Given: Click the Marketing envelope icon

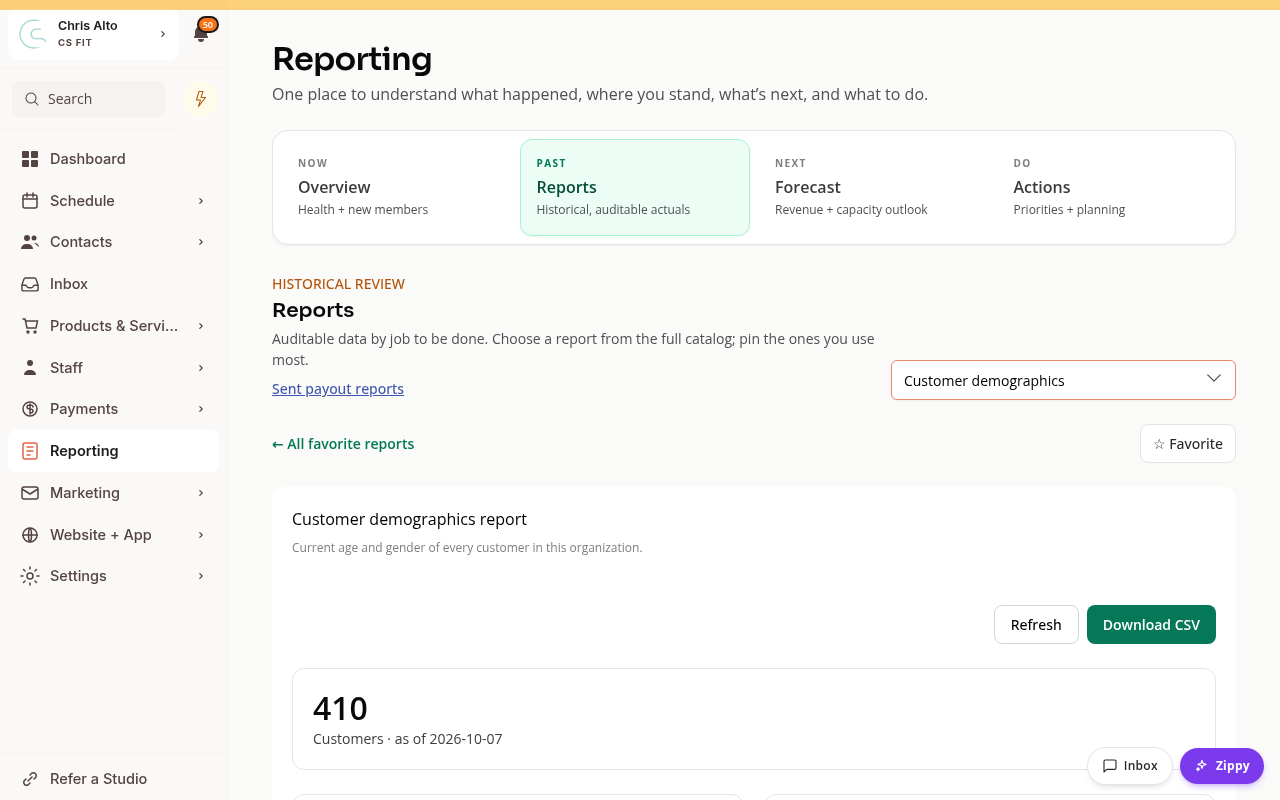Looking at the screenshot, I should [30, 493].
